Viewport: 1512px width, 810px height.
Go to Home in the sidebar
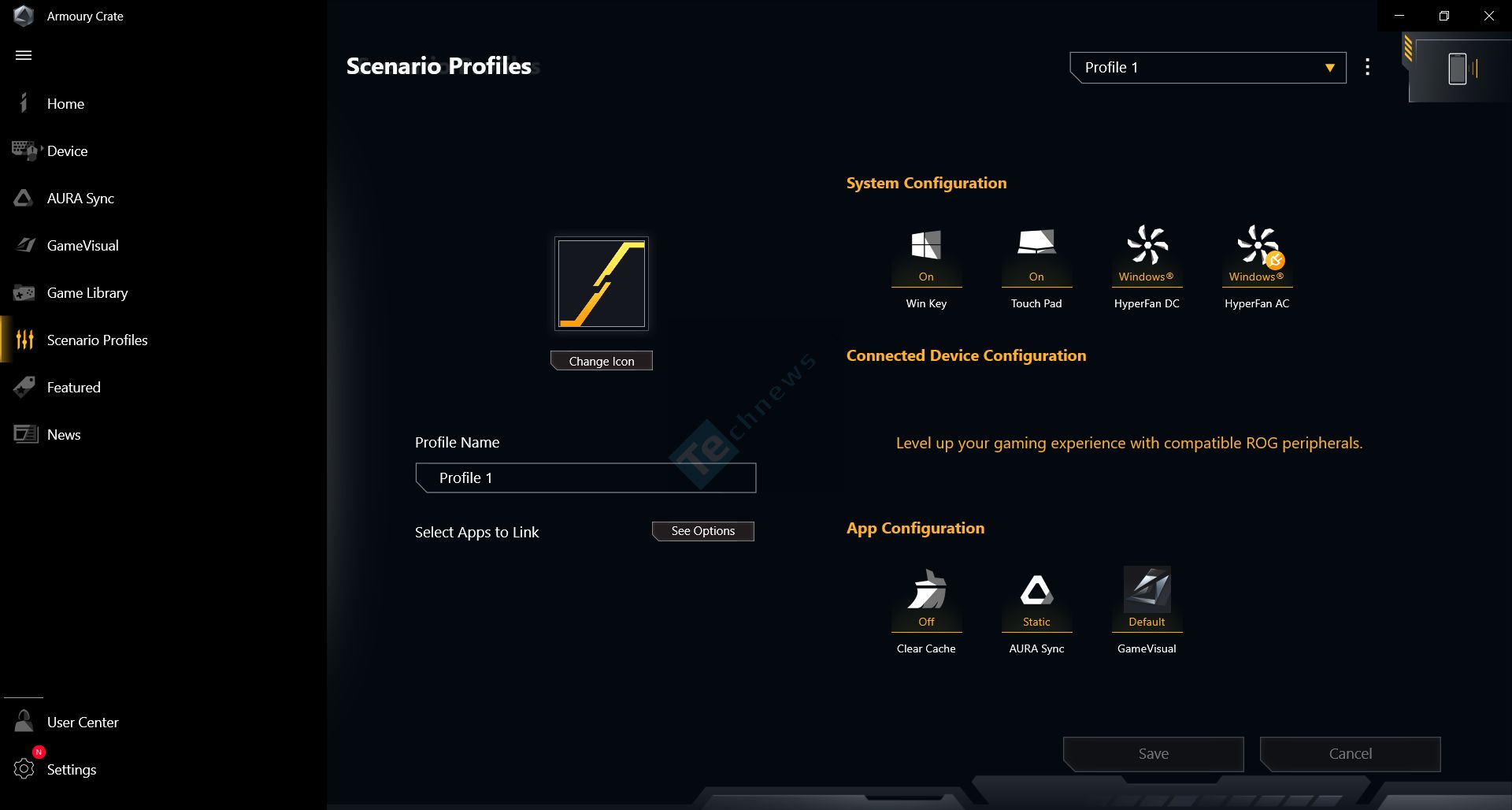(x=65, y=103)
